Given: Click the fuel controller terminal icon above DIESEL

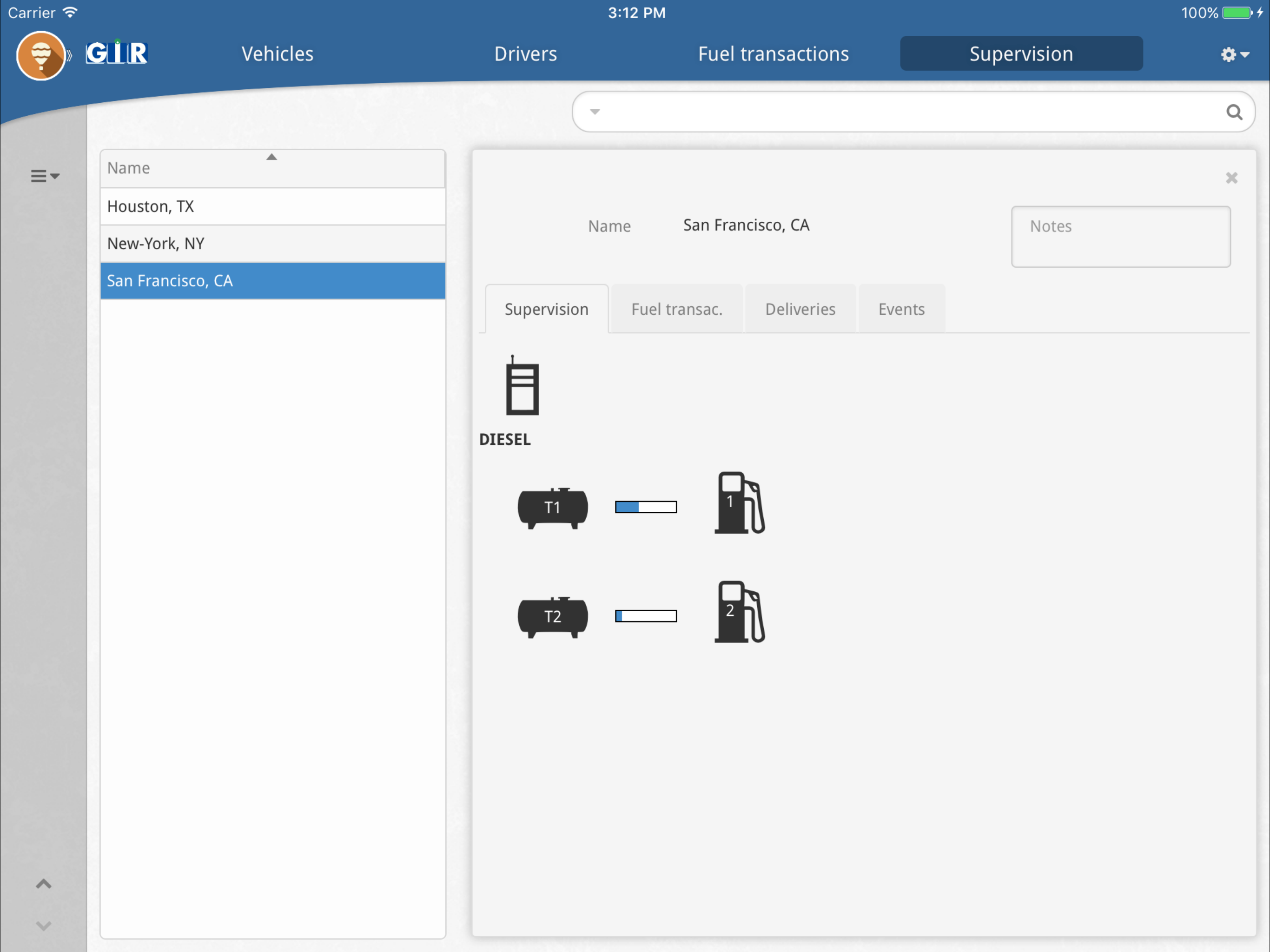Looking at the screenshot, I should (x=522, y=385).
